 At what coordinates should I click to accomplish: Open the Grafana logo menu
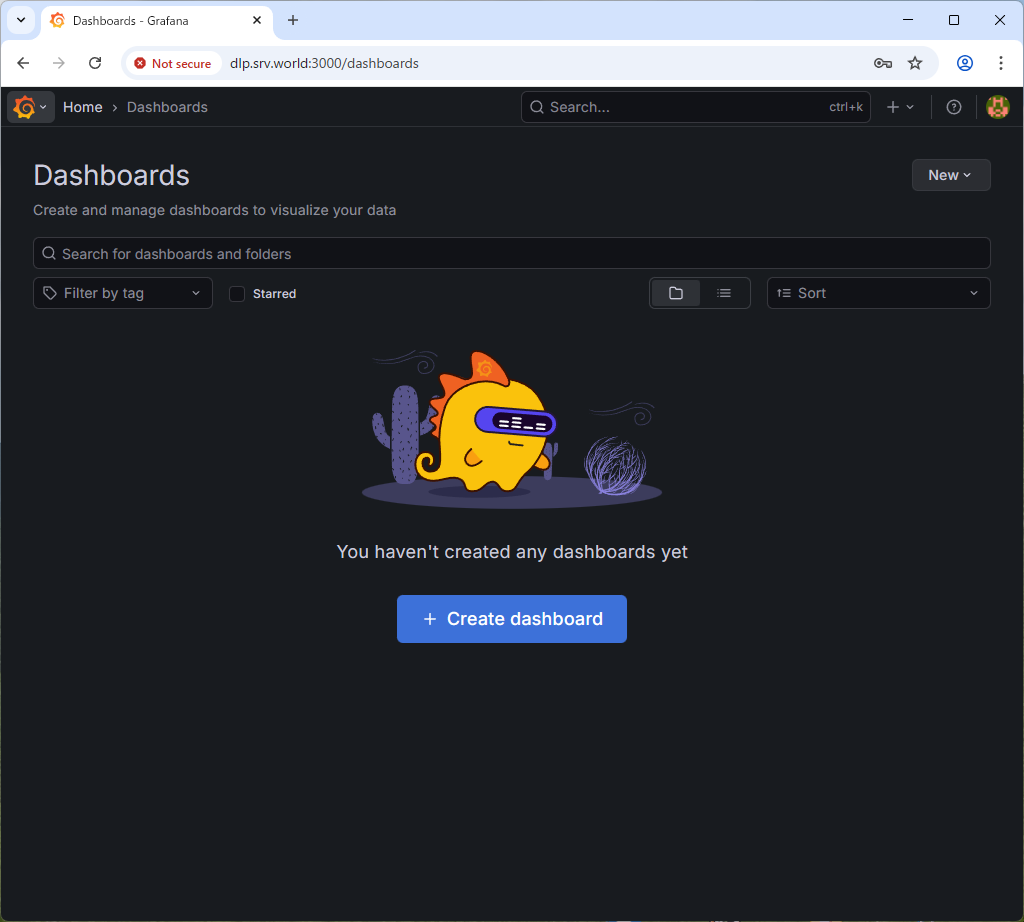point(30,107)
